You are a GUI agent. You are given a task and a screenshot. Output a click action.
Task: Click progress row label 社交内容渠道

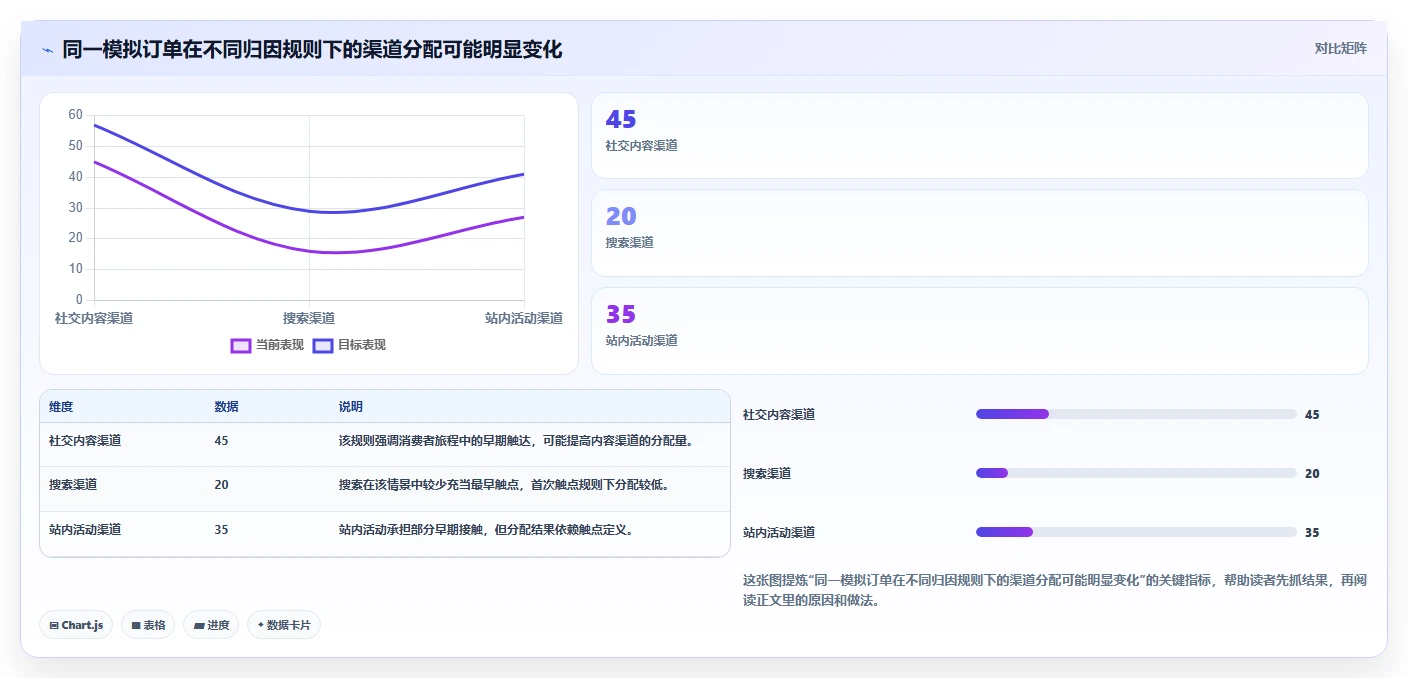779,414
